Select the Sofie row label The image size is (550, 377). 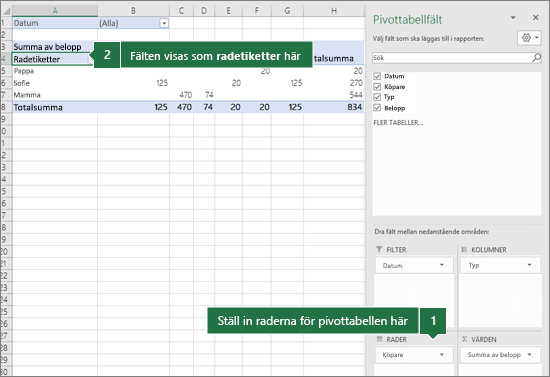tap(55, 83)
